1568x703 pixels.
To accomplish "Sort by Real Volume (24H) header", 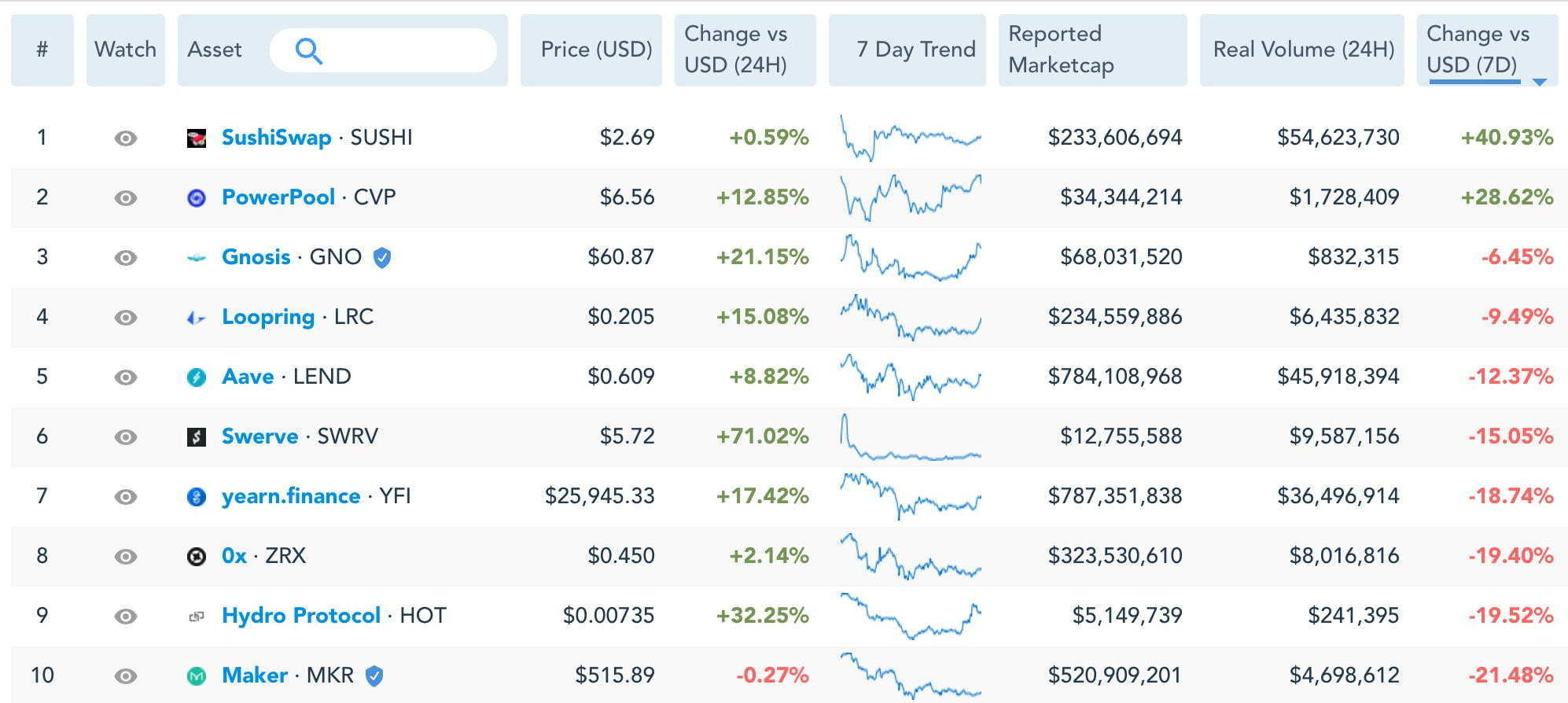I will pos(1302,50).
